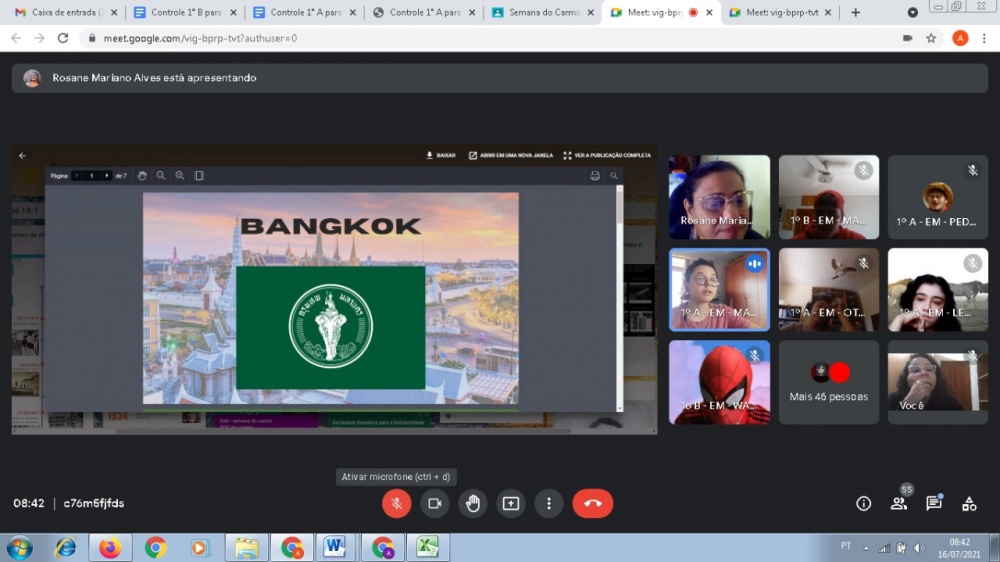The image size is (1000, 562).
Task: Toggle the camera button
Action: [434, 503]
